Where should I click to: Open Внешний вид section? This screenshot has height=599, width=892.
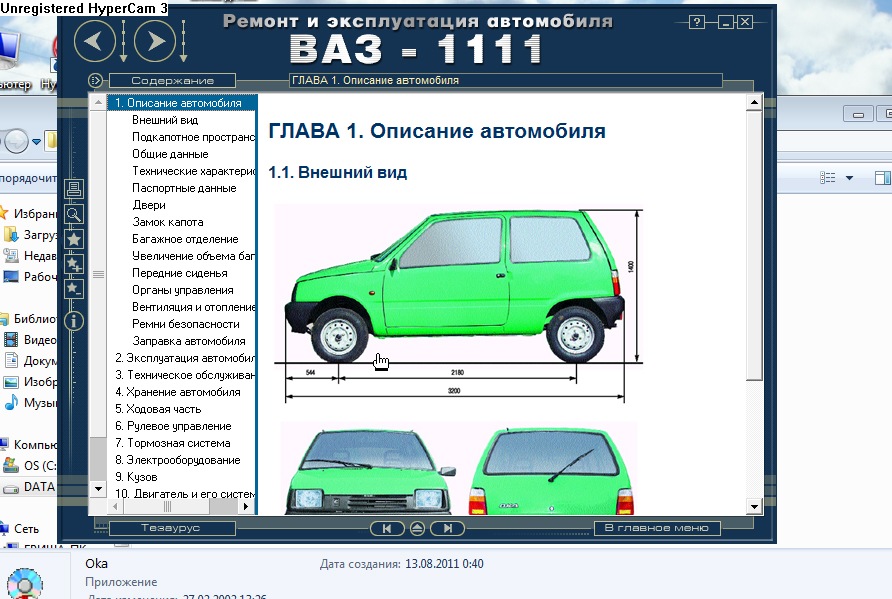click(165, 120)
